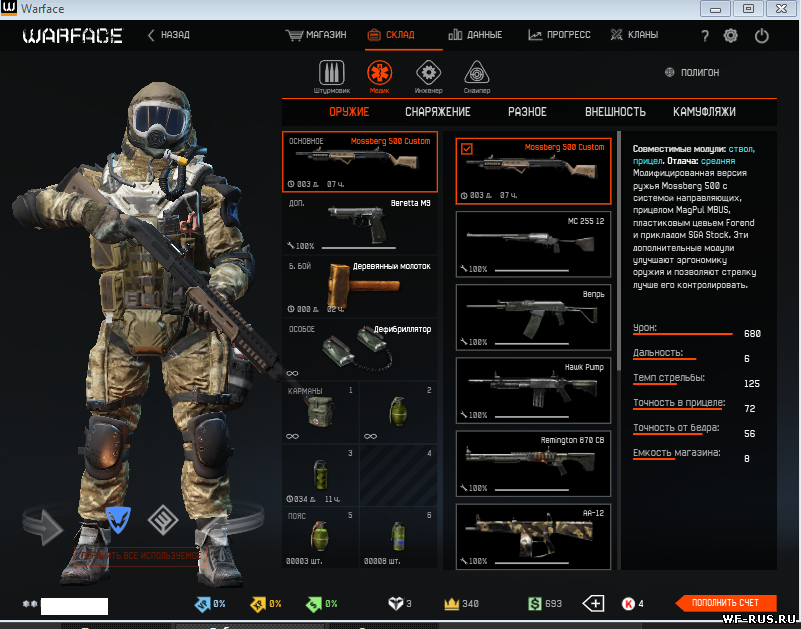Rotate the character with the left arrow
Screen dimensions: 801x629
(x=44, y=526)
